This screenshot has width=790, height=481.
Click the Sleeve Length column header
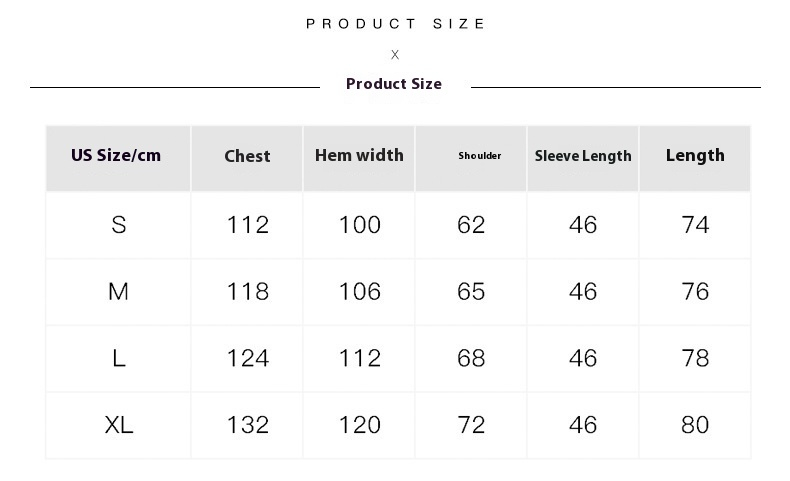(583, 156)
